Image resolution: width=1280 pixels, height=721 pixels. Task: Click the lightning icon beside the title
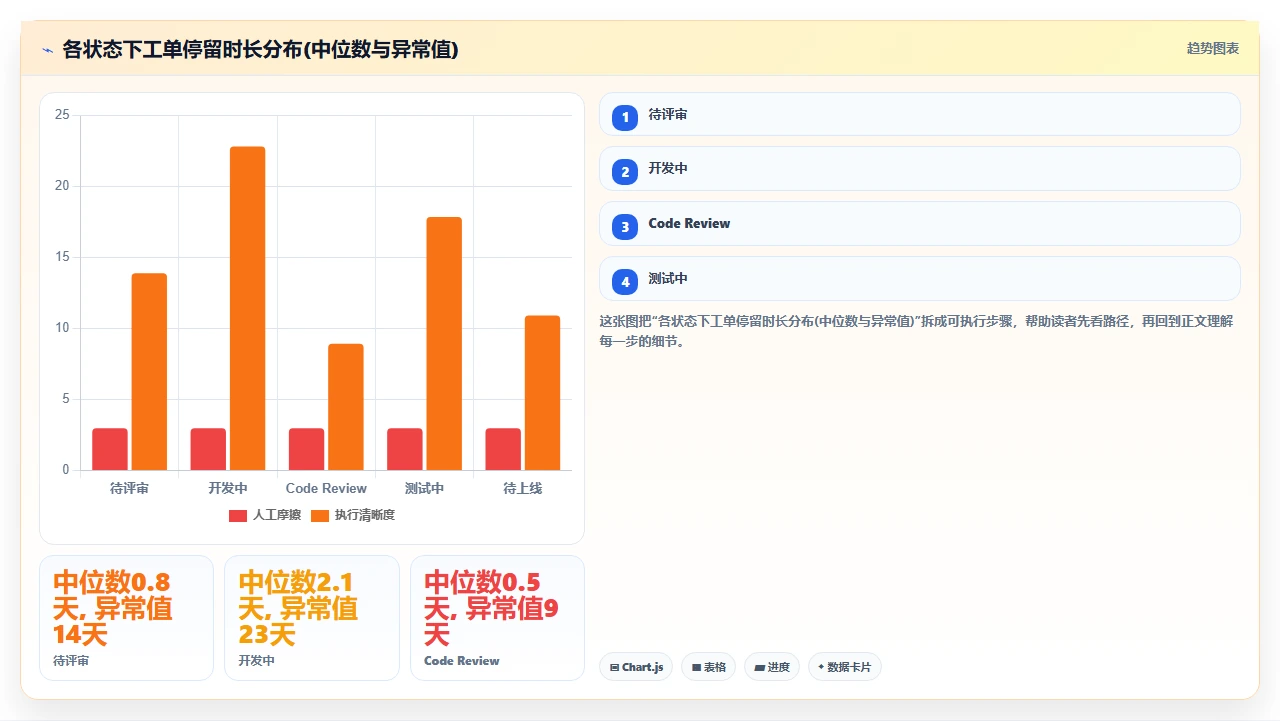pyautogui.click(x=48, y=50)
